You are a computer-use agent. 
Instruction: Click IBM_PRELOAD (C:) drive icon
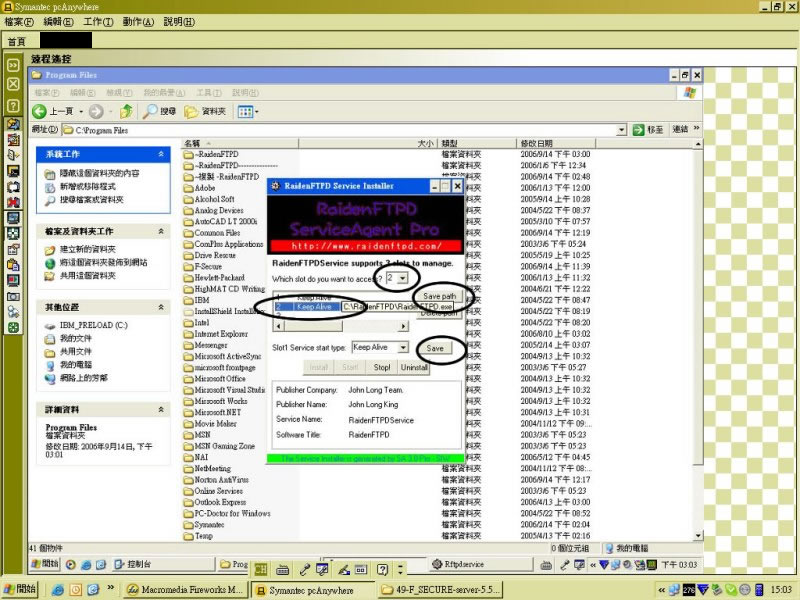click(49, 326)
